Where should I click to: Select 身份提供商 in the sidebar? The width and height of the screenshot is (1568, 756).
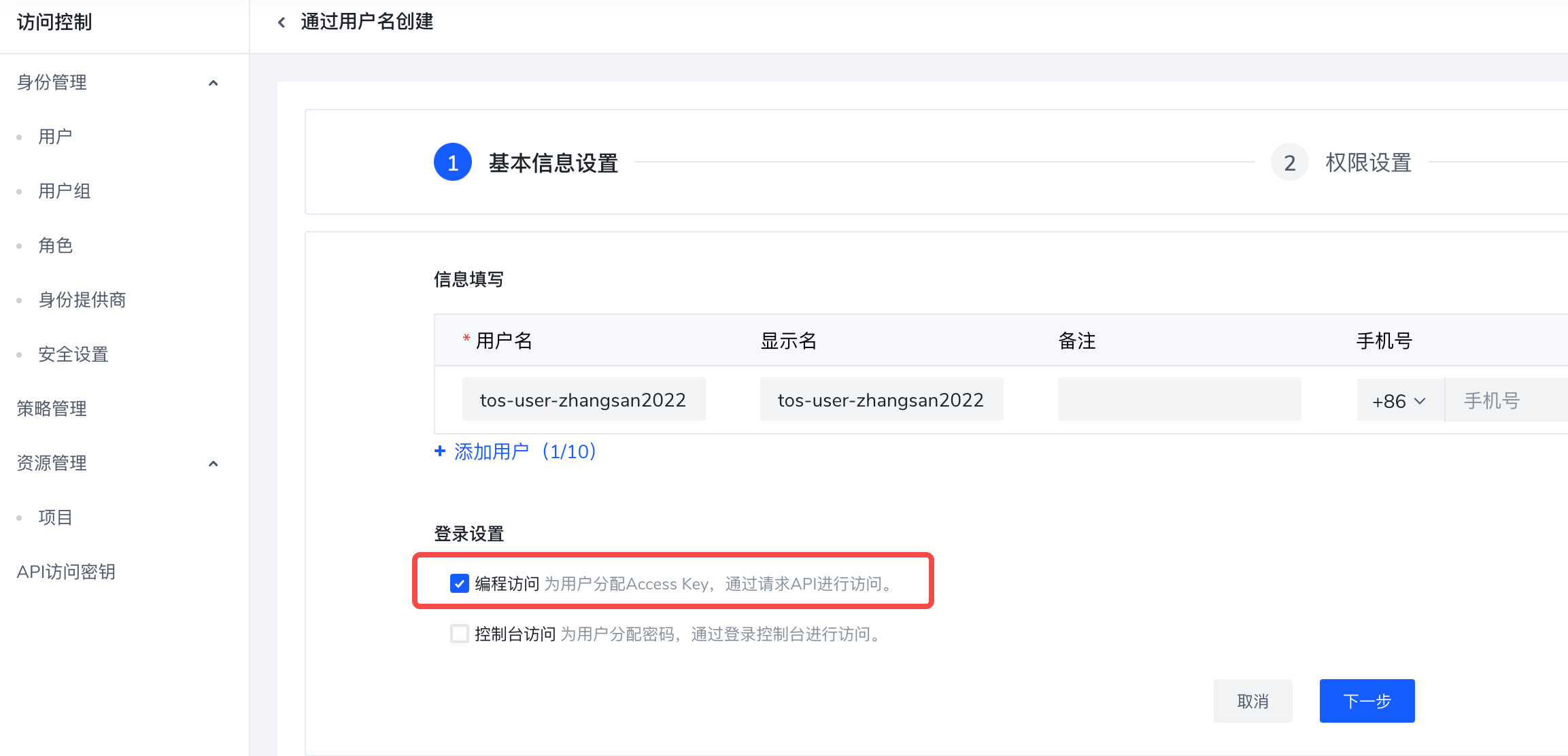coord(82,300)
